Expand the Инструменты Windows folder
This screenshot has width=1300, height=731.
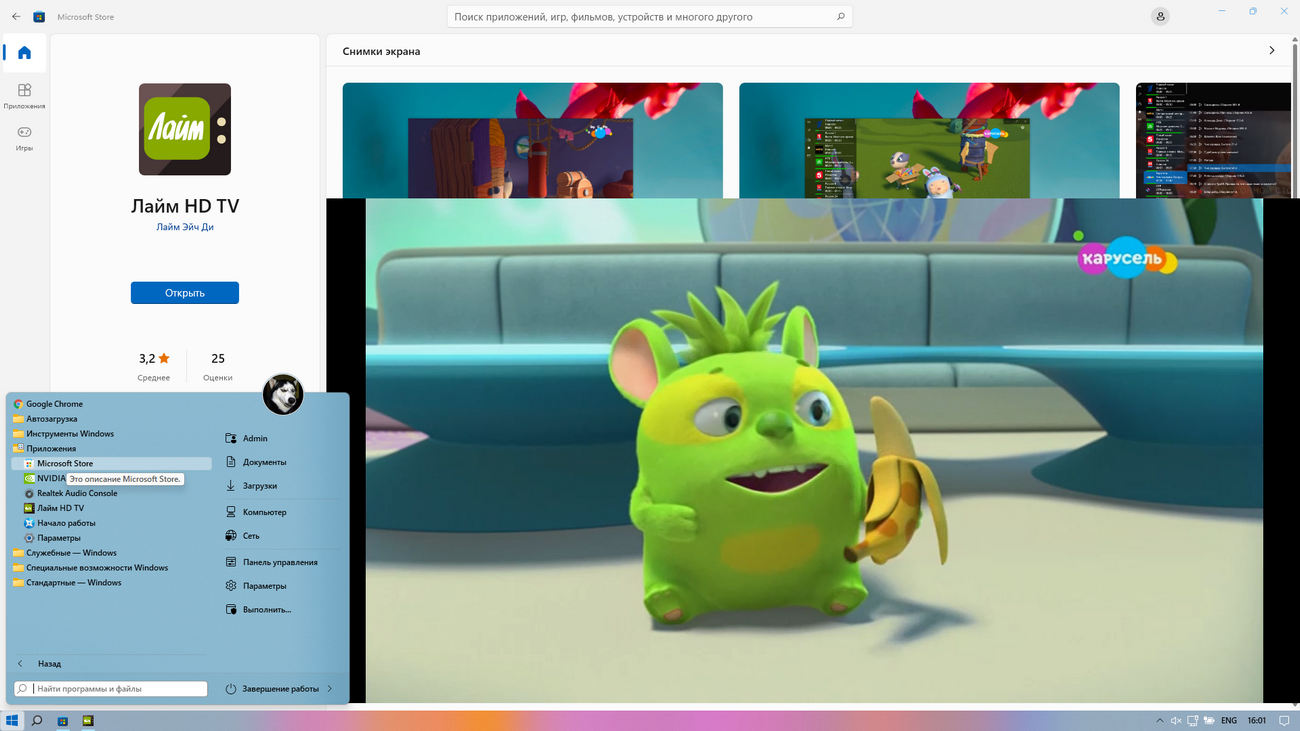tap(70, 434)
